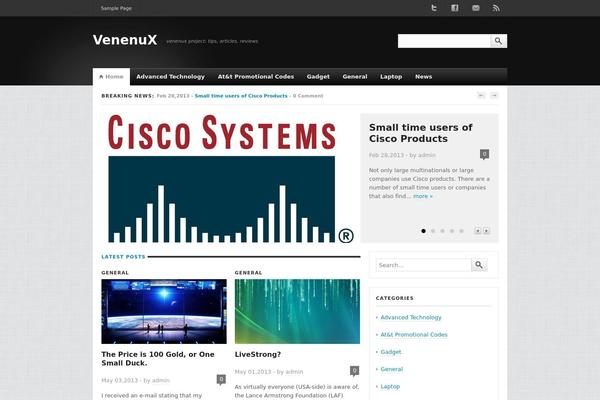
Task: Open the Laptop menu item
Action: tap(391, 77)
